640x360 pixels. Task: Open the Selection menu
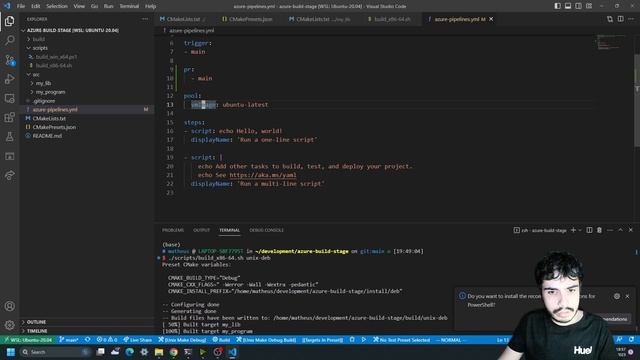[x=57, y=6]
